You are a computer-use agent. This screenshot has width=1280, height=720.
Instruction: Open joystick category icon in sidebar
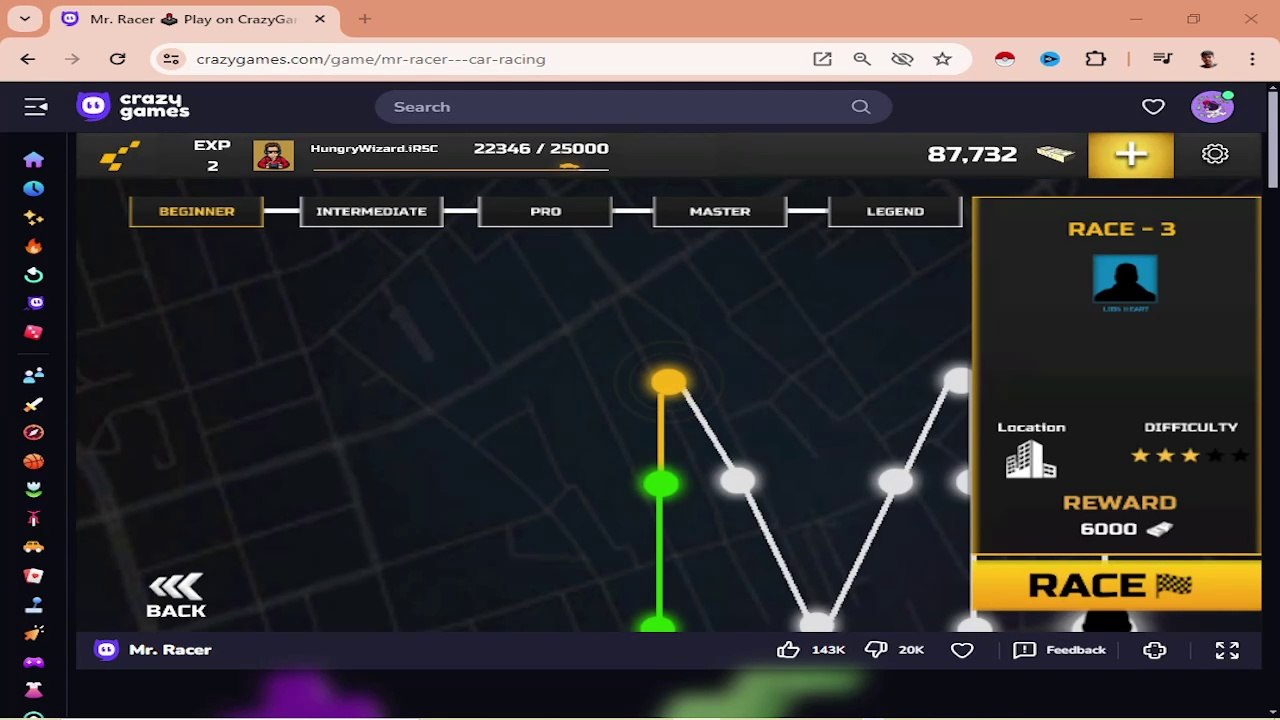(34, 604)
